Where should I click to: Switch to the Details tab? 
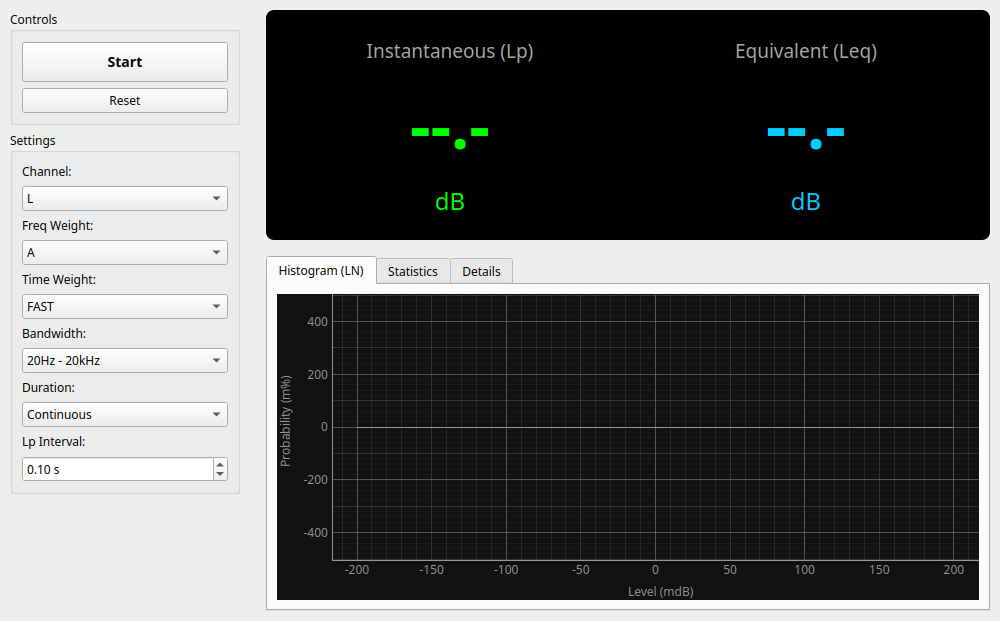[481, 271]
